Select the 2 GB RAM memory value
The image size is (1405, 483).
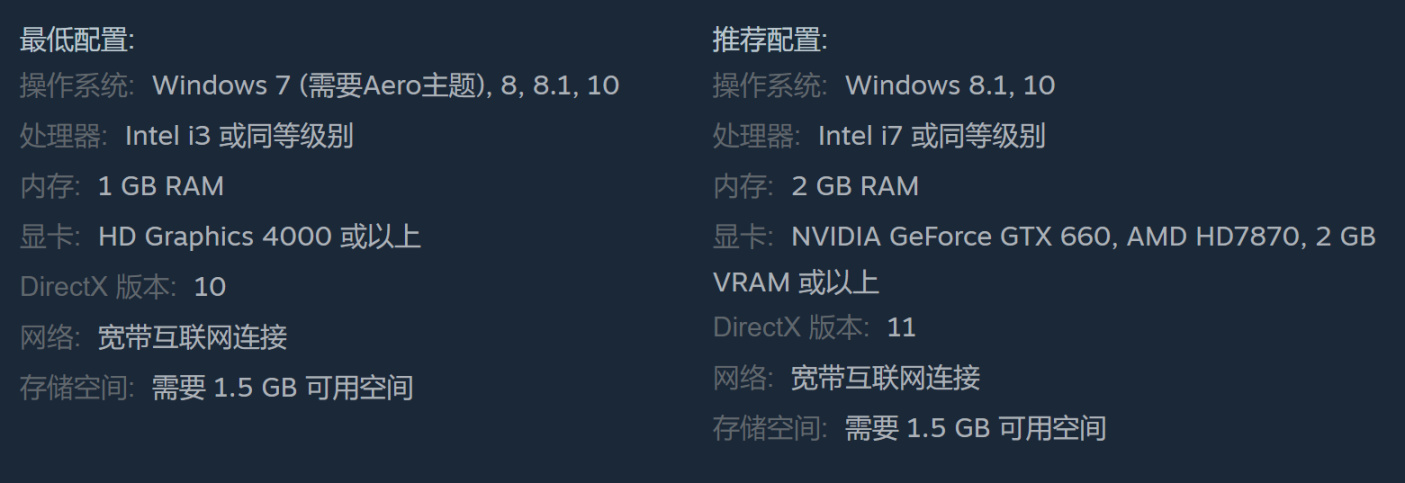click(854, 186)
